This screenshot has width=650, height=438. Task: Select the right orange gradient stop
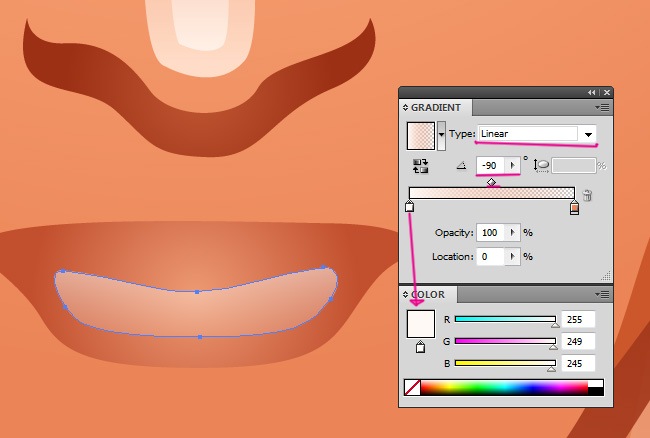point(574,208)
